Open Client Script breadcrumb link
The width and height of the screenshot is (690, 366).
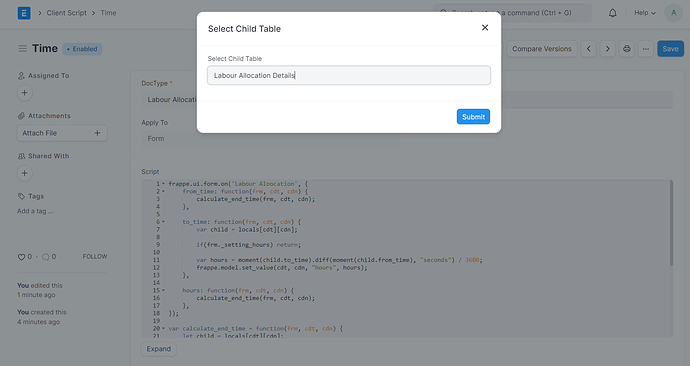pyautogui.click(x=66, y=13)
